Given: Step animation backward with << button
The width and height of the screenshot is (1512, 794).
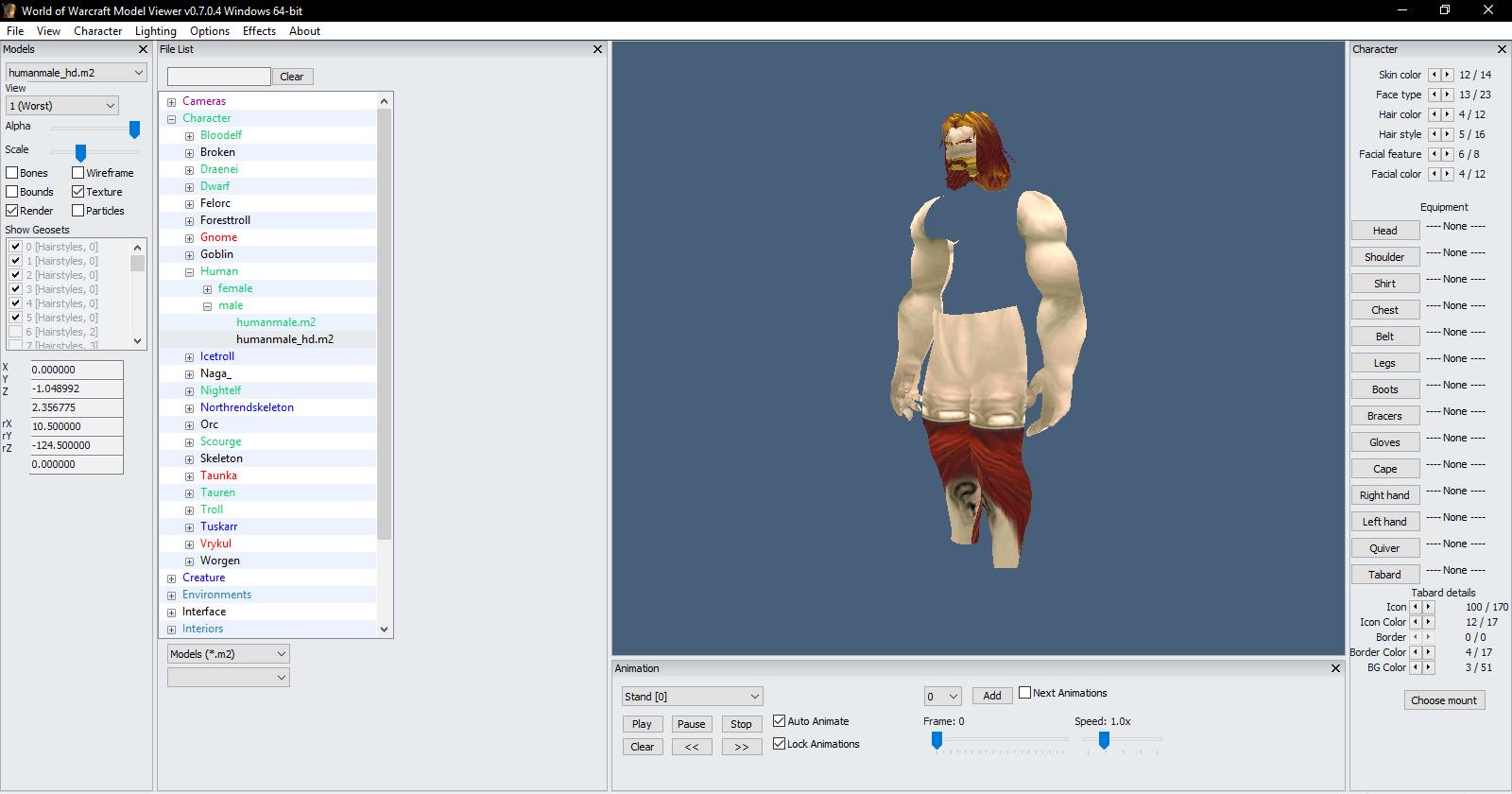Looking at the screenshot, I should (x=692, y=747).
